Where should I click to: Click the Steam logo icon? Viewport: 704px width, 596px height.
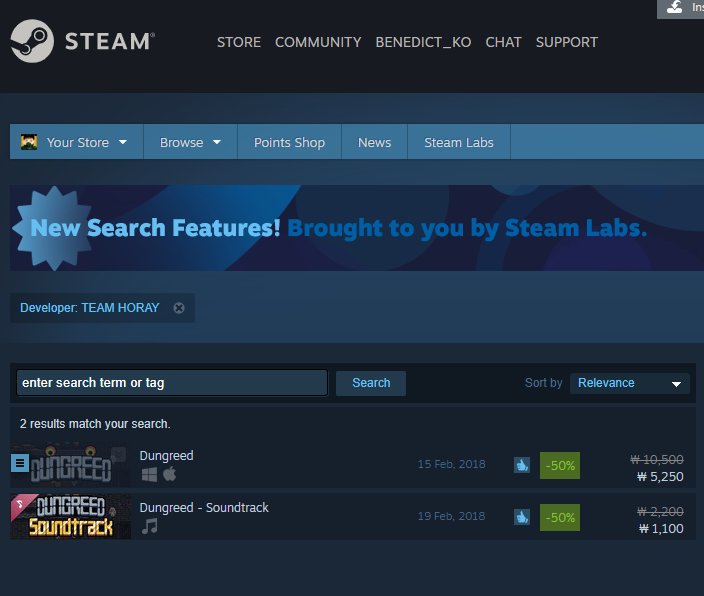(x=32, y=41)
